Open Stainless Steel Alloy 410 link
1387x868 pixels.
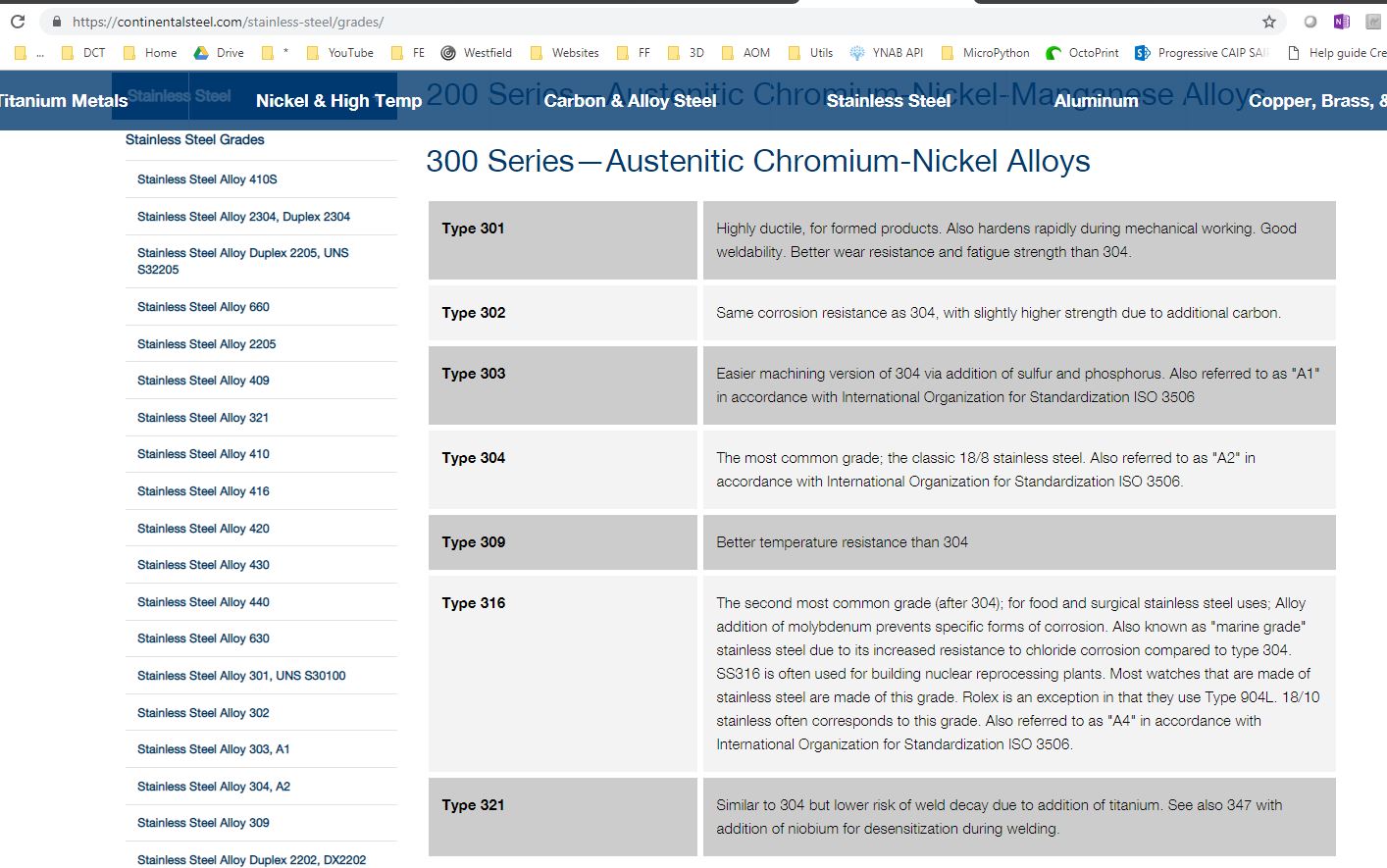pyautogui.click(x=203, y=454)
